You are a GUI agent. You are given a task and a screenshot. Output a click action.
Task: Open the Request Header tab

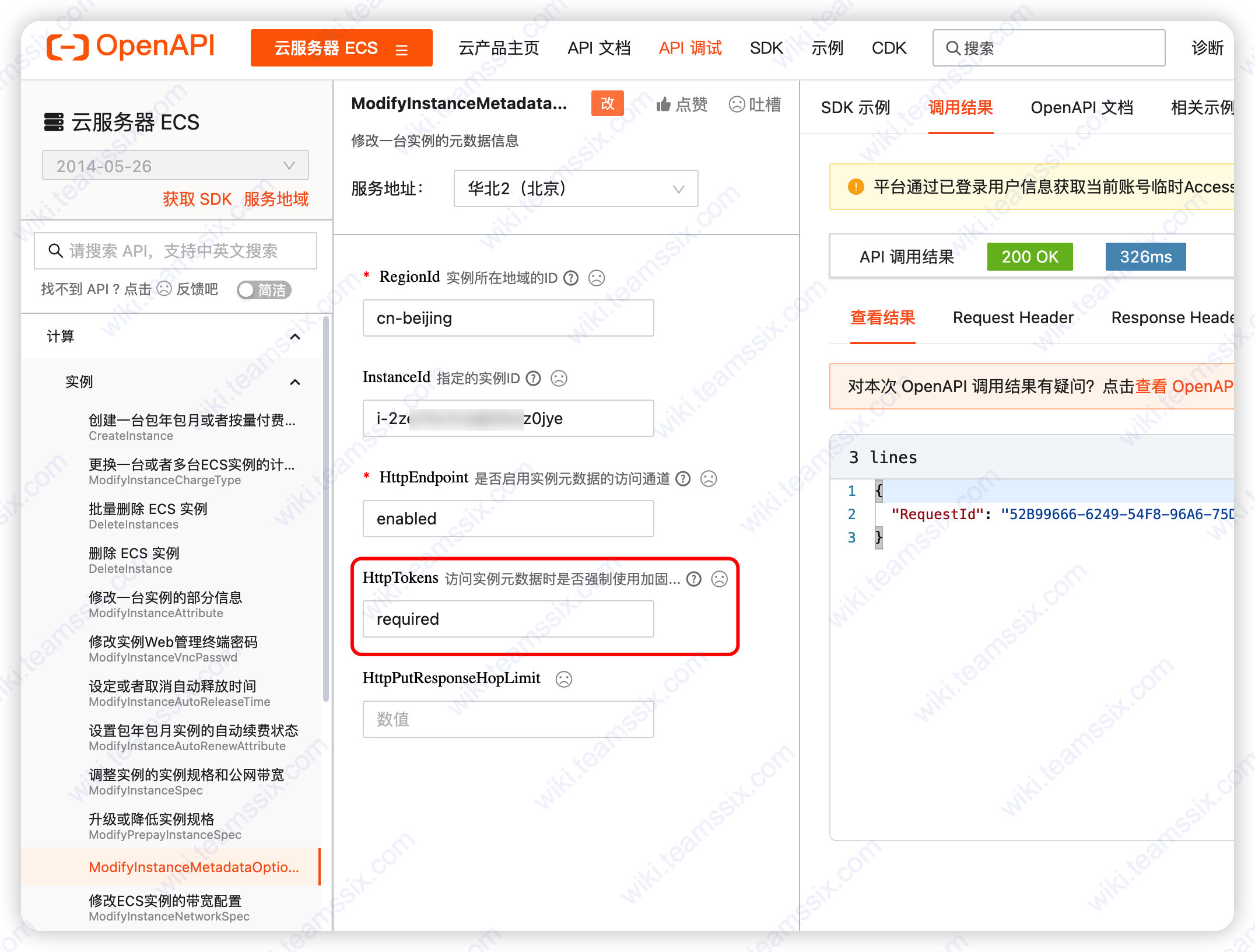[x=1012, y=318]
